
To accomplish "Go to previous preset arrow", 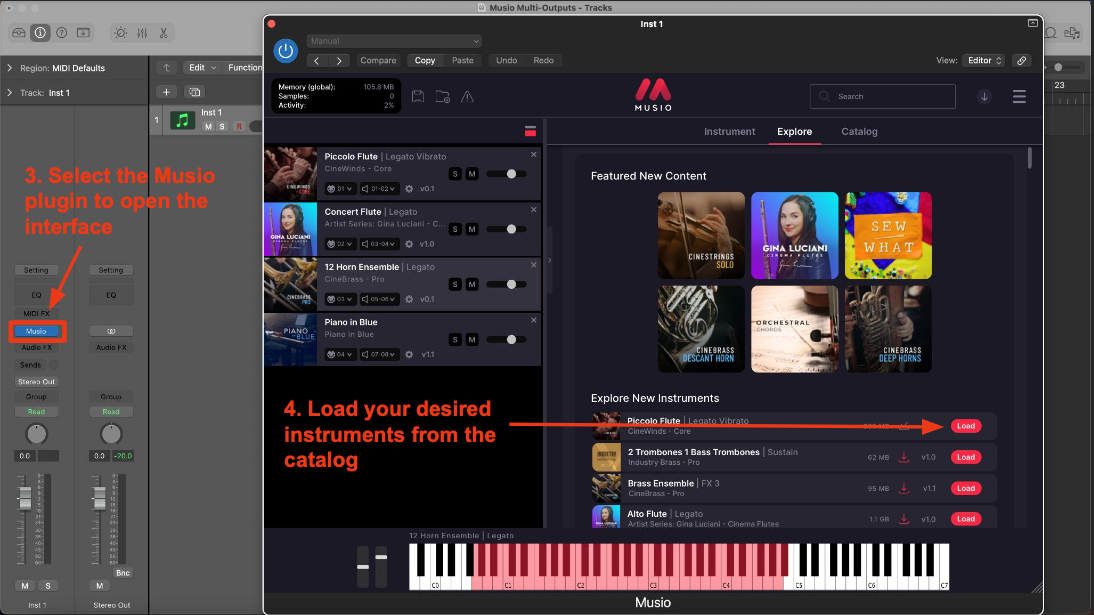I will coord(317,61).
